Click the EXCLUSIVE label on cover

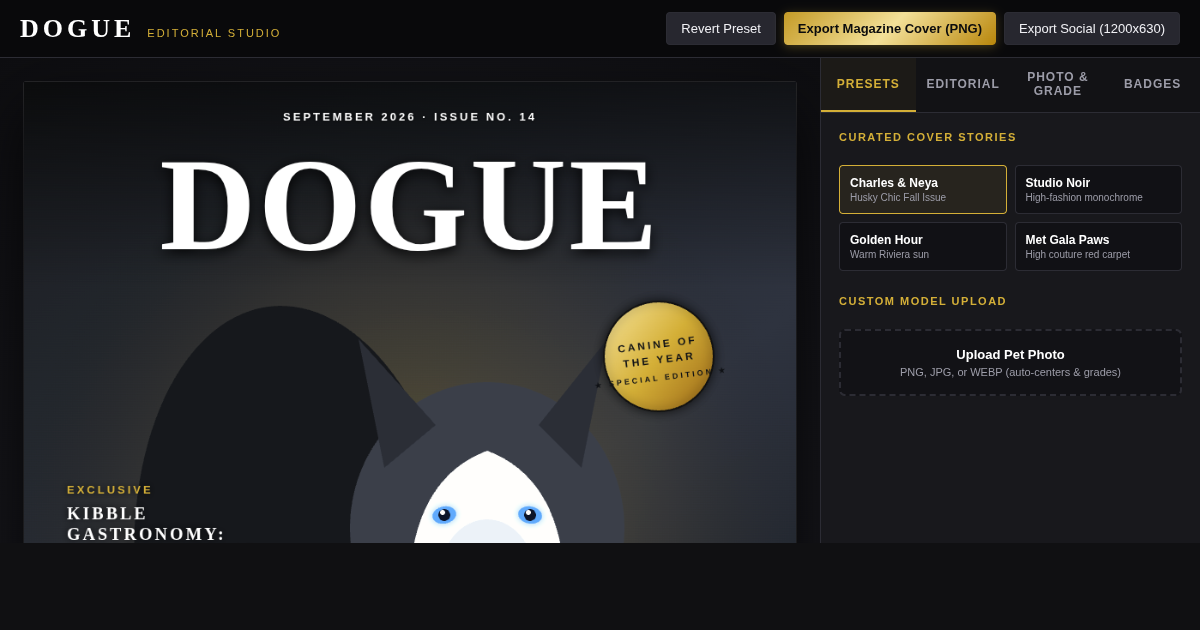pyautogui.click(x=110, y=490)
